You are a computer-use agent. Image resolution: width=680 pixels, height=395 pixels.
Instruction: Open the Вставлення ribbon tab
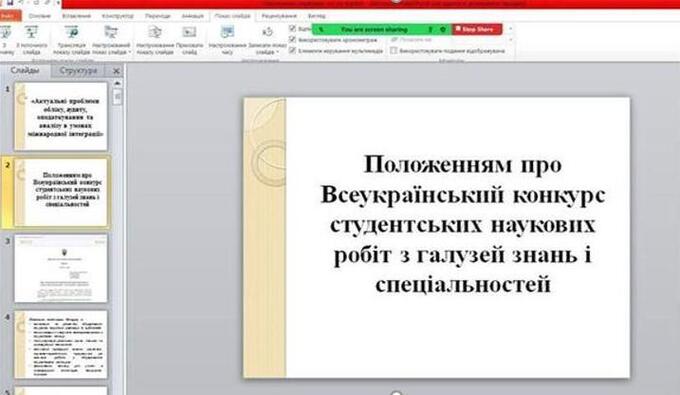76,16
